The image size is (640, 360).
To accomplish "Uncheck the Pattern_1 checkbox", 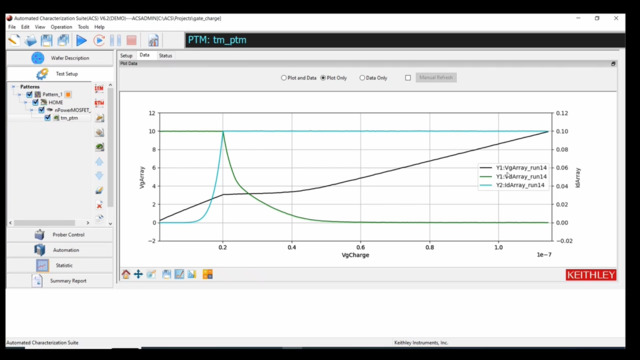I will [x=29, y=94].
